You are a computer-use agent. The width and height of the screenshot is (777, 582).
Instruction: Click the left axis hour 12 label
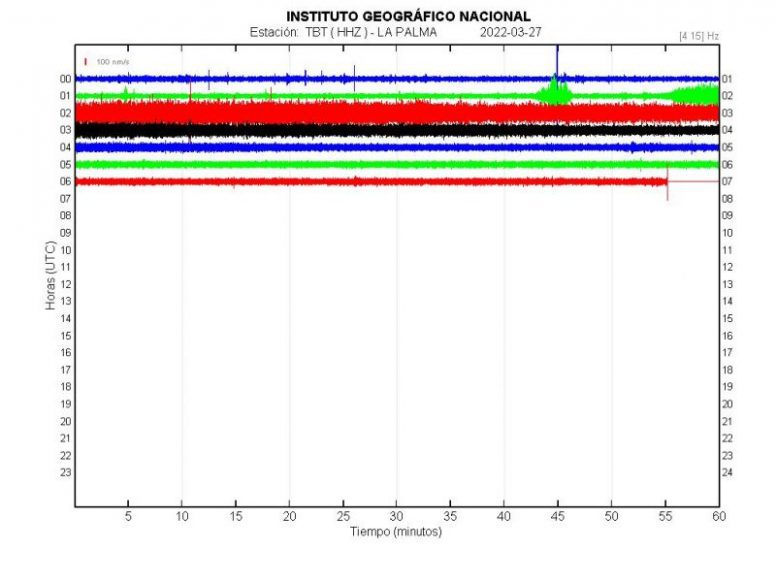tap(65, 284)
